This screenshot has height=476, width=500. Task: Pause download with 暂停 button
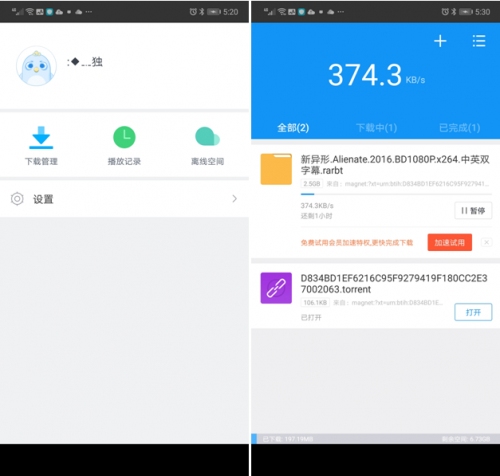(x=473, y=211)
